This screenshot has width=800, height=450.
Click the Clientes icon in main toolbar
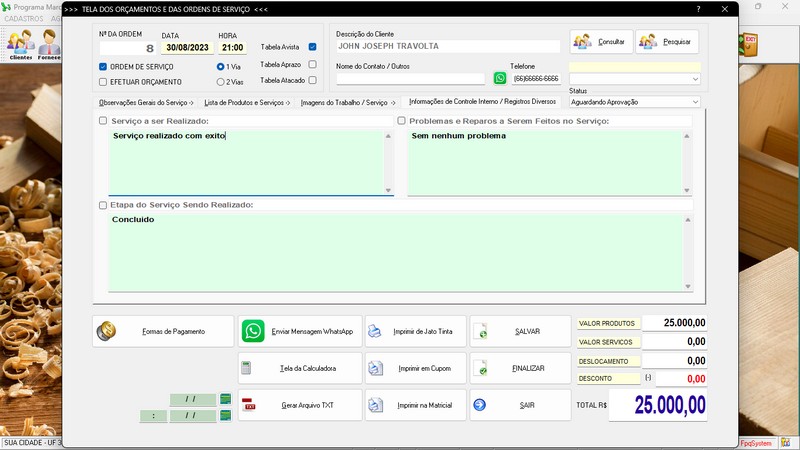pyautogui.click(x=20, y=44)
